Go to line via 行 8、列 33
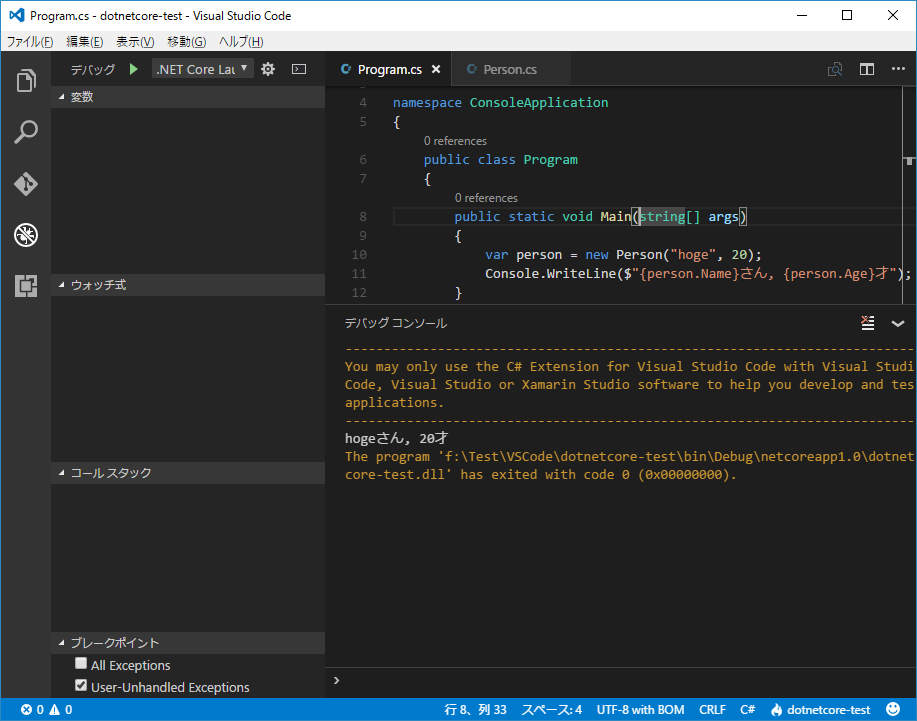This screenshot has height=721, width=917. (475, 709)
